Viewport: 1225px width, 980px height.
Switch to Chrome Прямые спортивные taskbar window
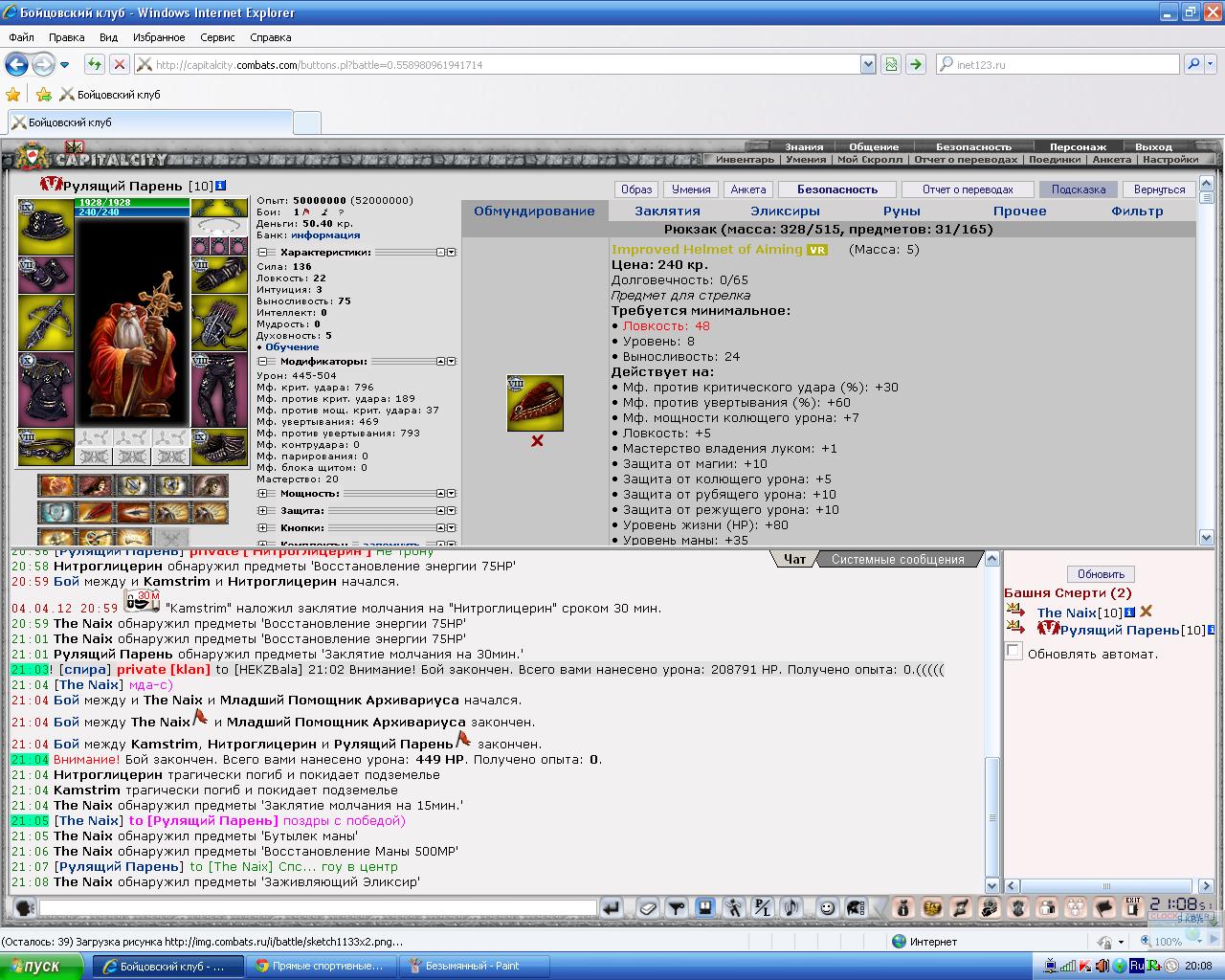(321, 966)
